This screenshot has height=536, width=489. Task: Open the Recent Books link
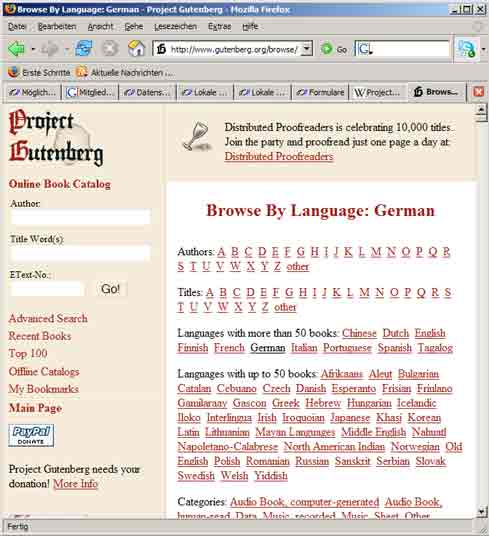[40, 336]
